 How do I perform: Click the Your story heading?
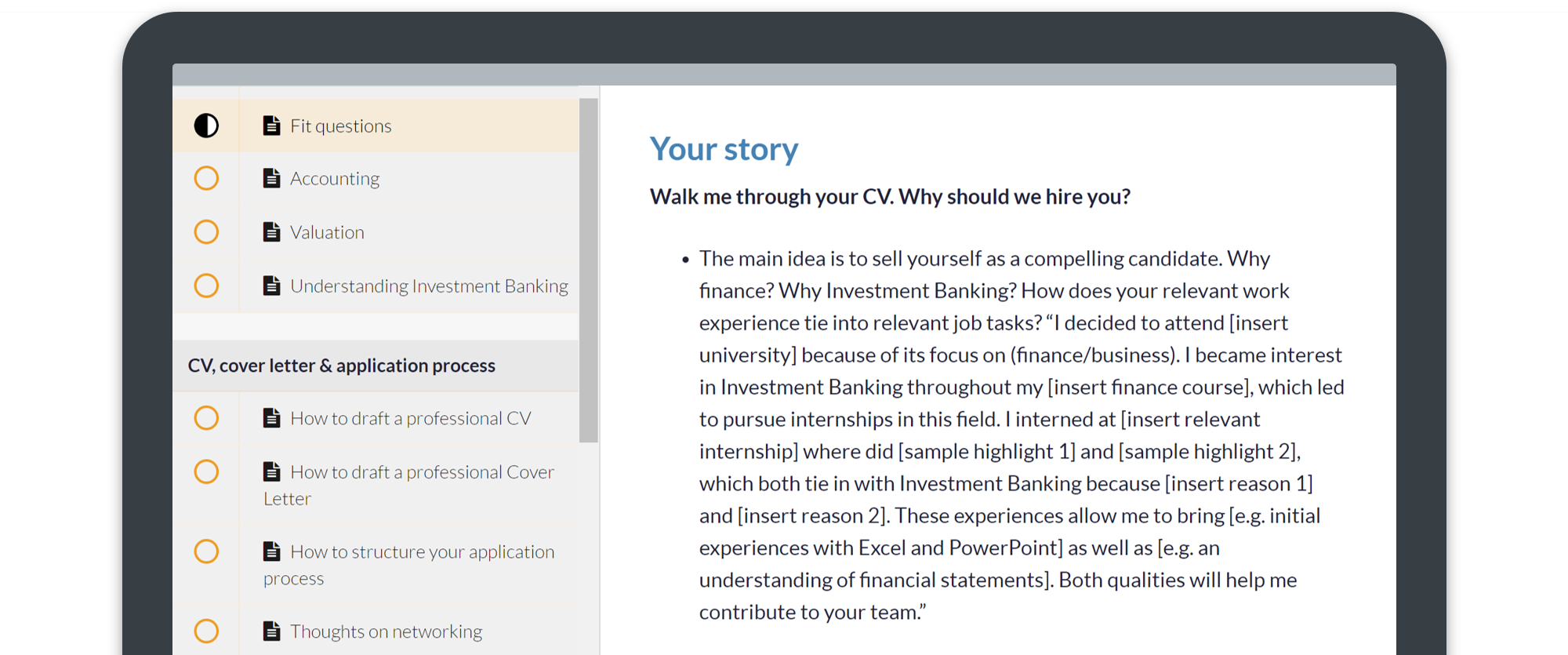724,149
